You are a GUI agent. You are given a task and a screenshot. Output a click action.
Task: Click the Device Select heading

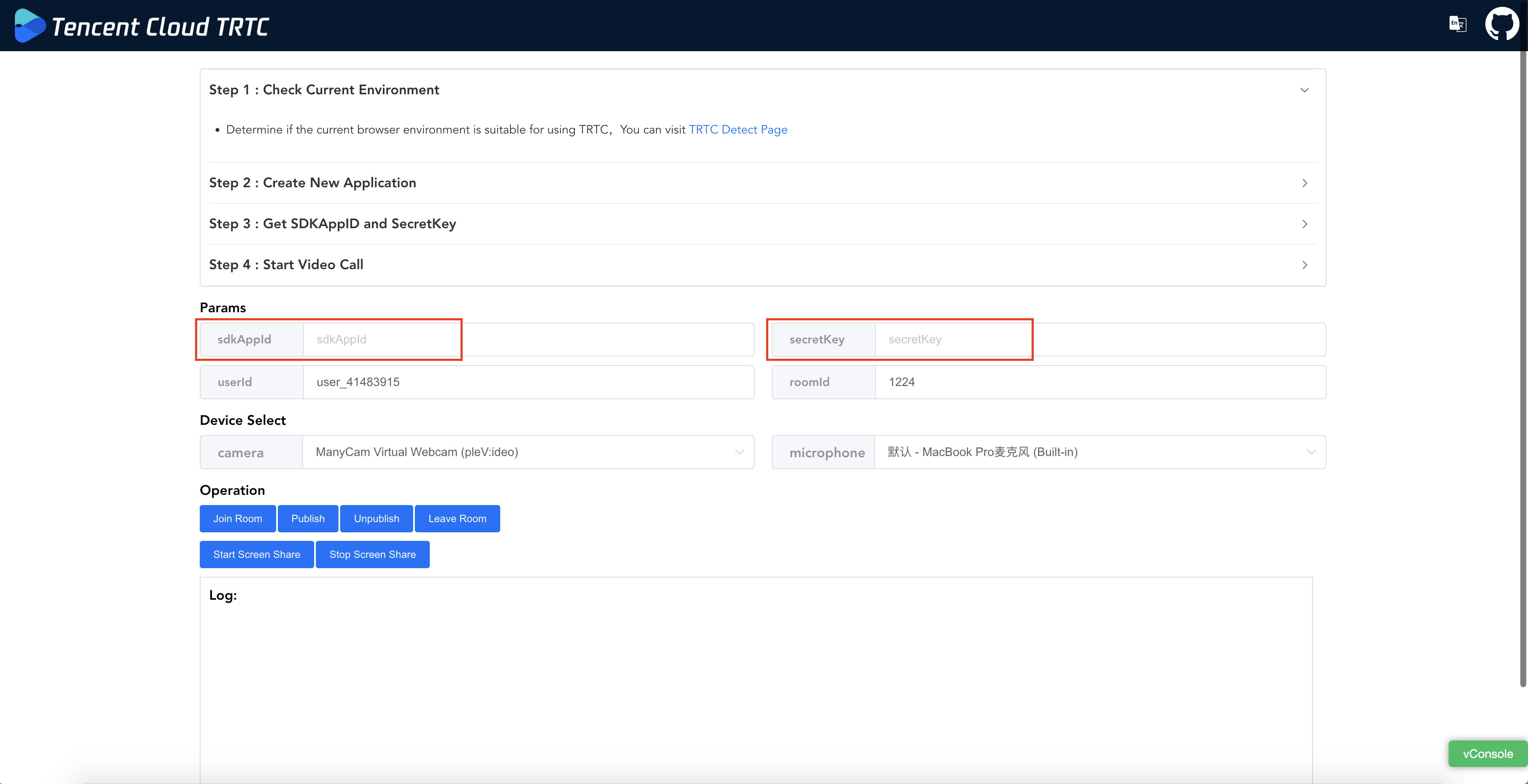tap(242, 420)
